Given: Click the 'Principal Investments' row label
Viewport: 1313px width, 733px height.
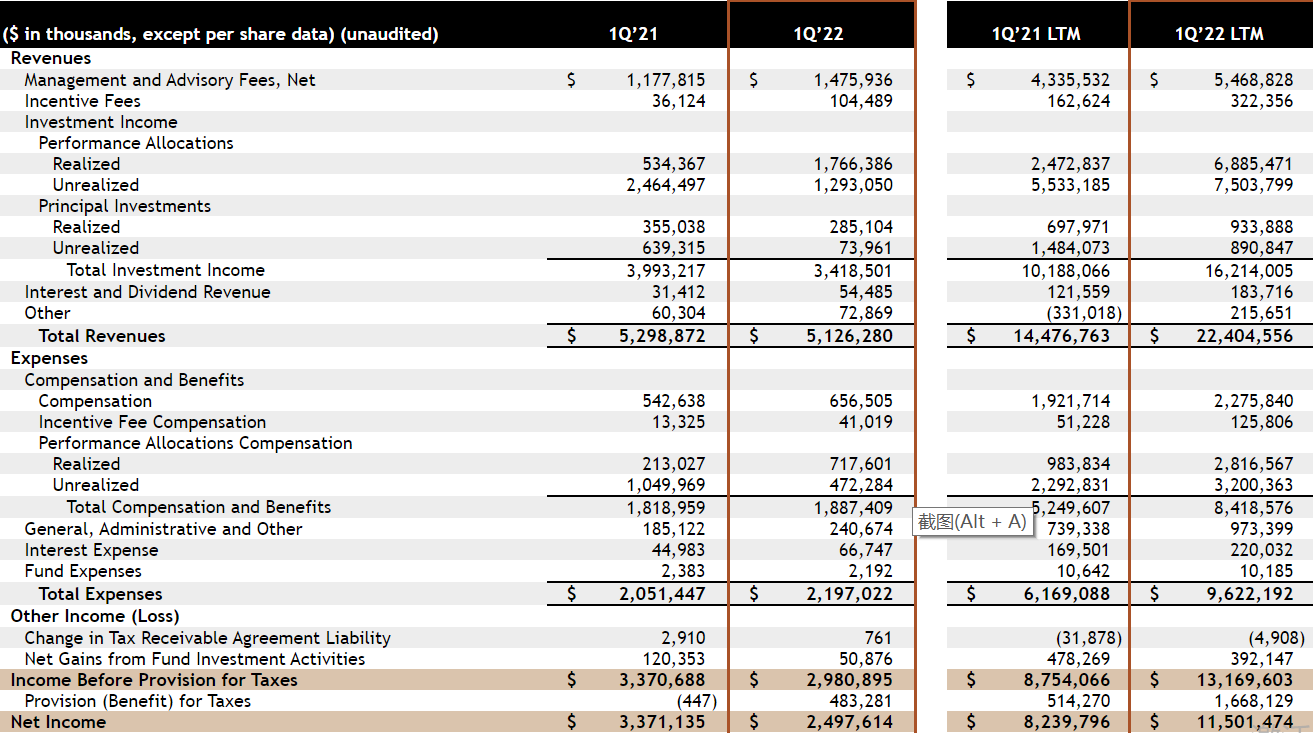Looking at the screenshot, I should [125, 206].
